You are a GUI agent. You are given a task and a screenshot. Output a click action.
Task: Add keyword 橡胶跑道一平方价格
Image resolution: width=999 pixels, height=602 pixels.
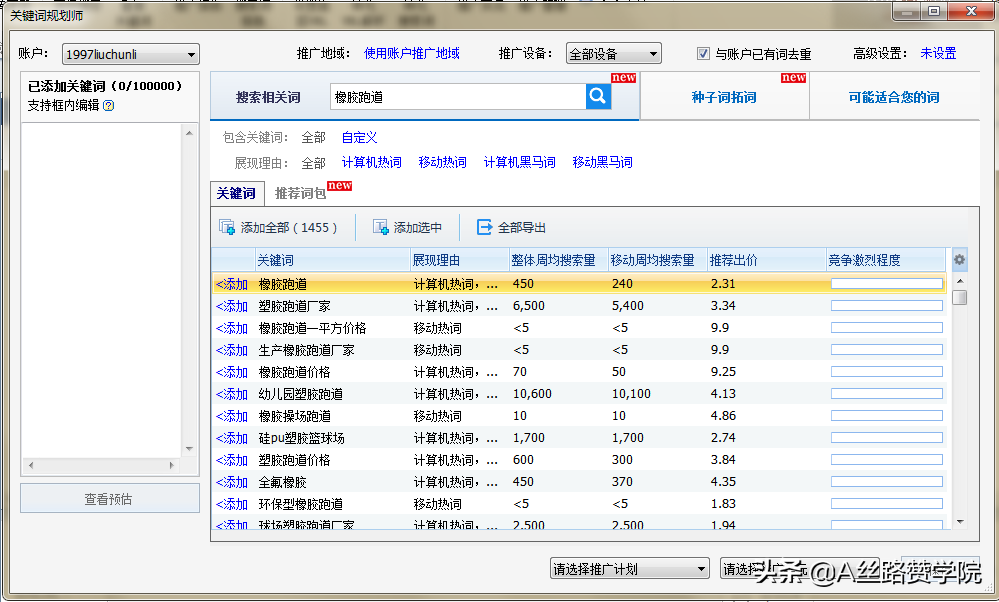pyautogui.click(x=232, y=328)
